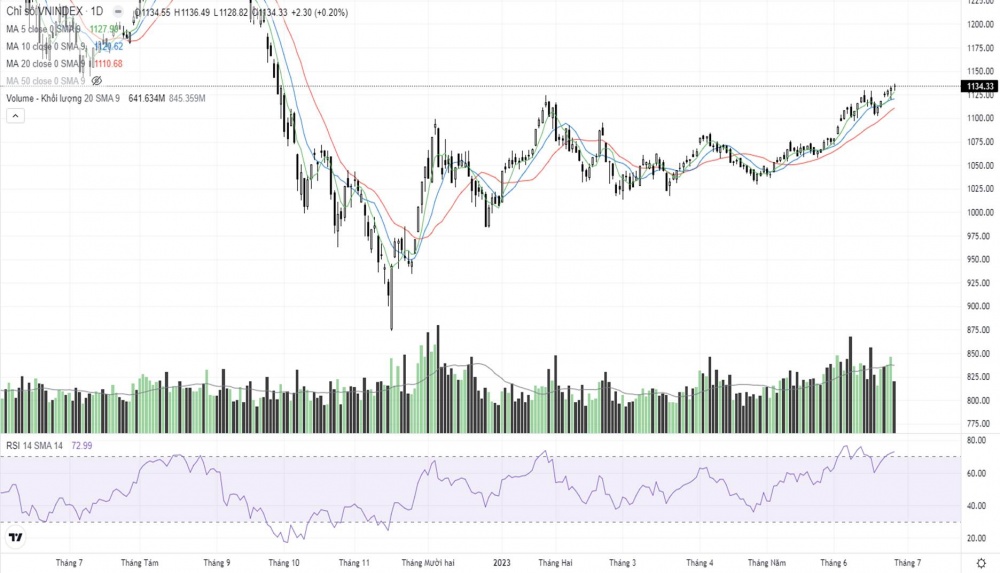The width and height of the screenshot is (1000, 573).
Task: Click the 1000.00 level on the price scale
Action: [979, 212]
